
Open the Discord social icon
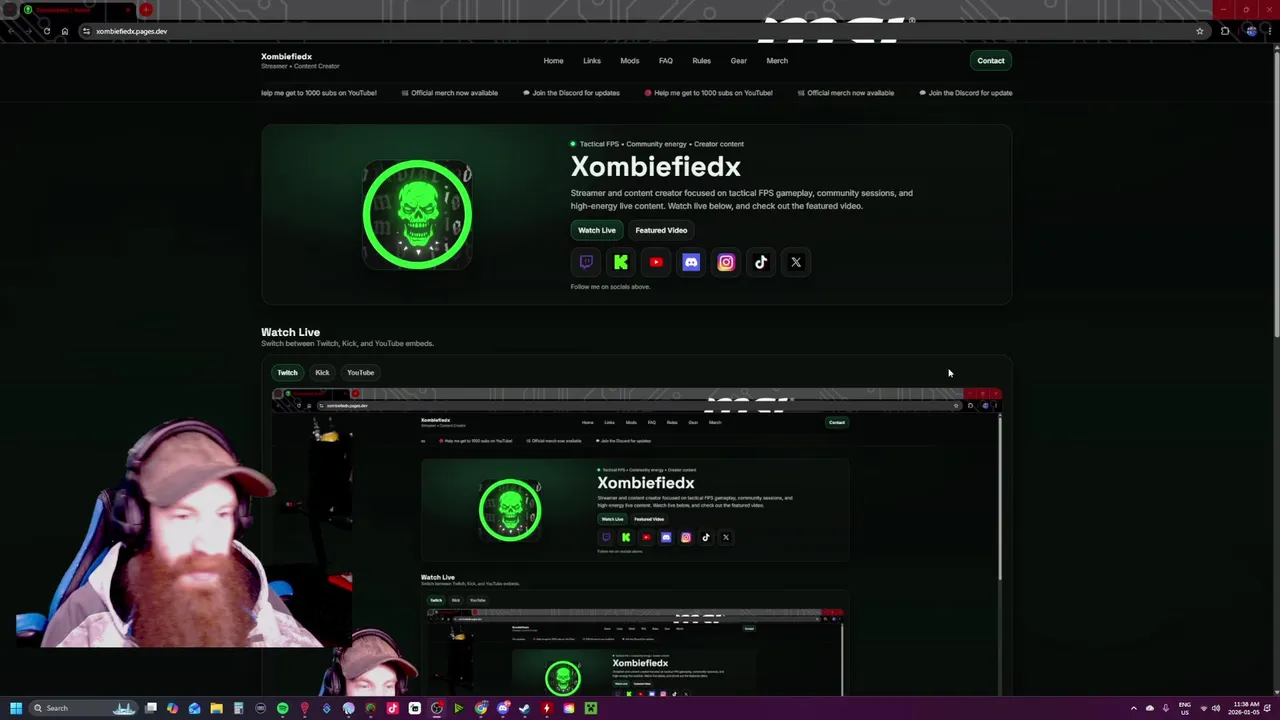click(x=691, y=262)
